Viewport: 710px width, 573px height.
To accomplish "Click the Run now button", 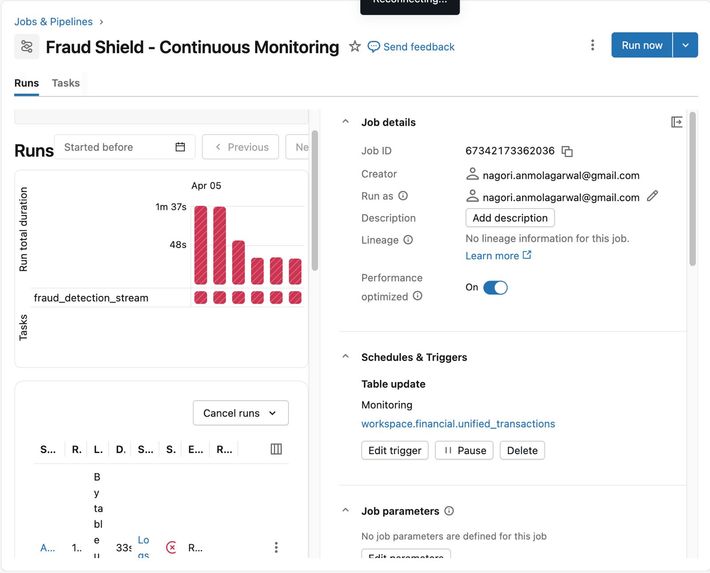I will [x=642, y=45].
